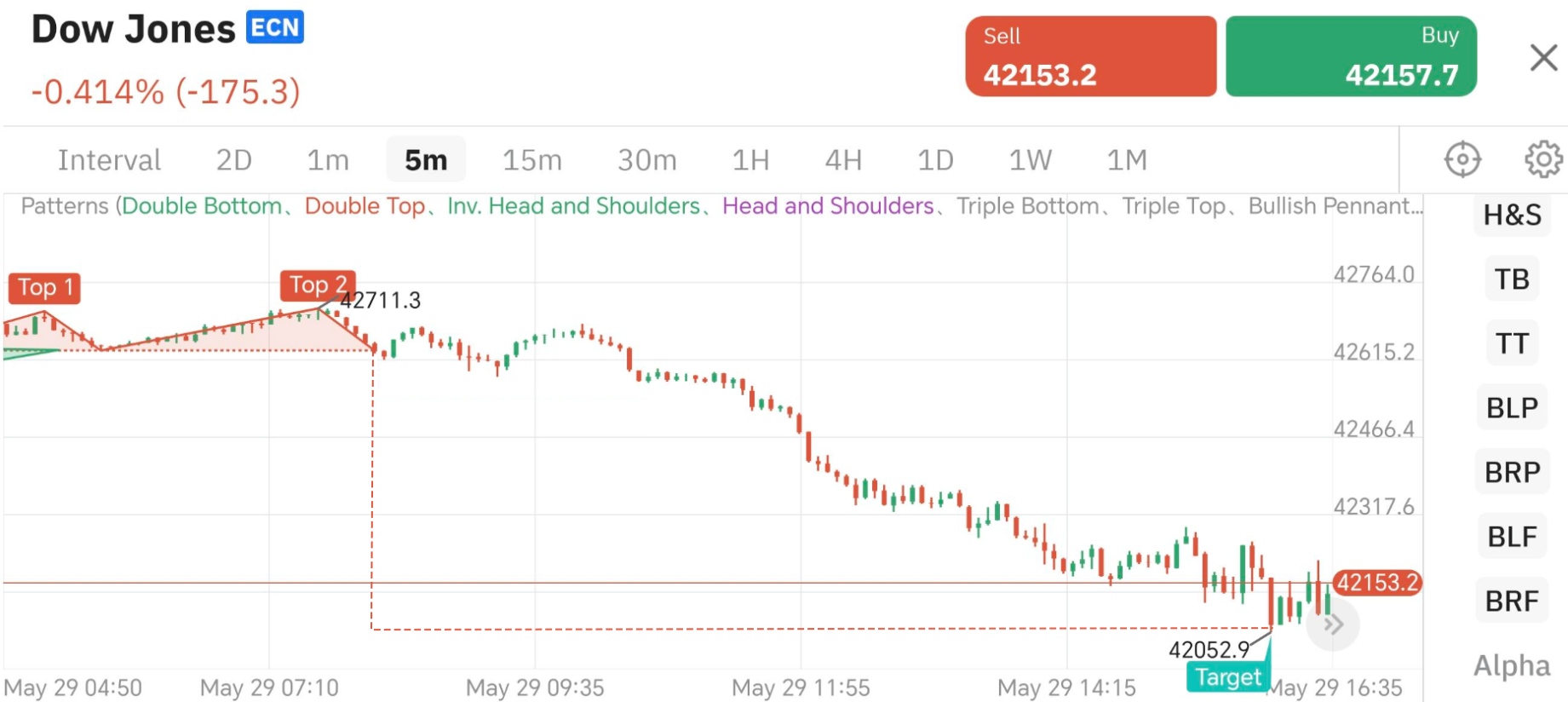
Task: Jump to latest candle with double-chevron button
Action: pyautogui.click(x=1333, y=624)
